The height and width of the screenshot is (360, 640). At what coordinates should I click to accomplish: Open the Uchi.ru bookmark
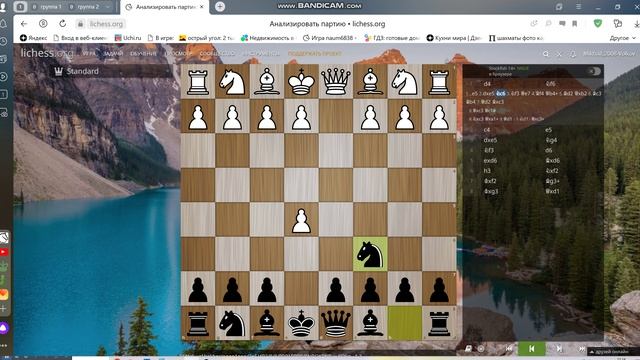pos(128,38)
